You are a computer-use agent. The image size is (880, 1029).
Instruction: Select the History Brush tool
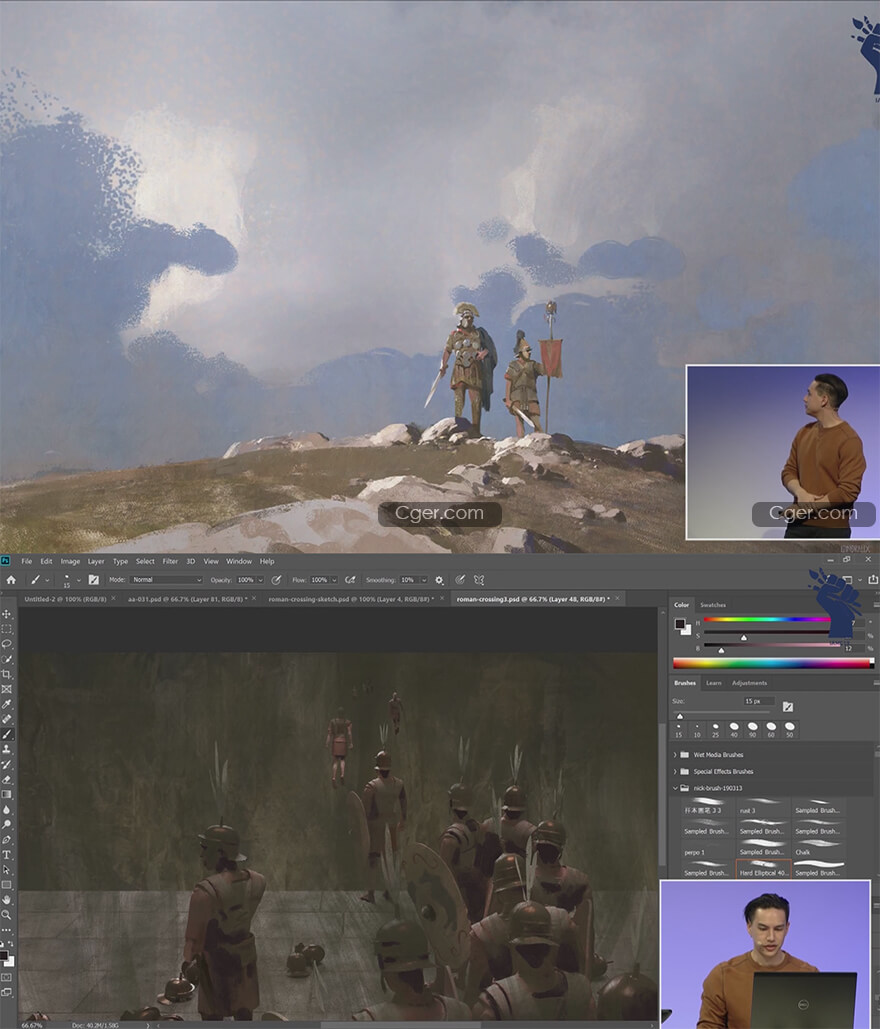[7, 765]
